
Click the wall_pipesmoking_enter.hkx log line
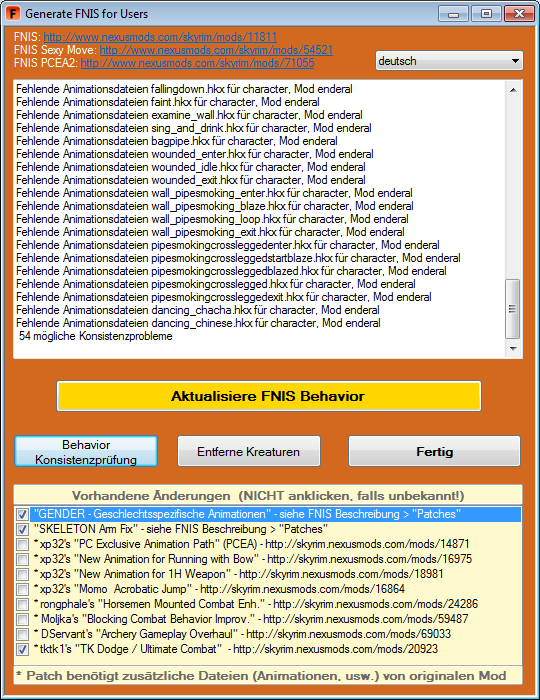tap(214, 193)
